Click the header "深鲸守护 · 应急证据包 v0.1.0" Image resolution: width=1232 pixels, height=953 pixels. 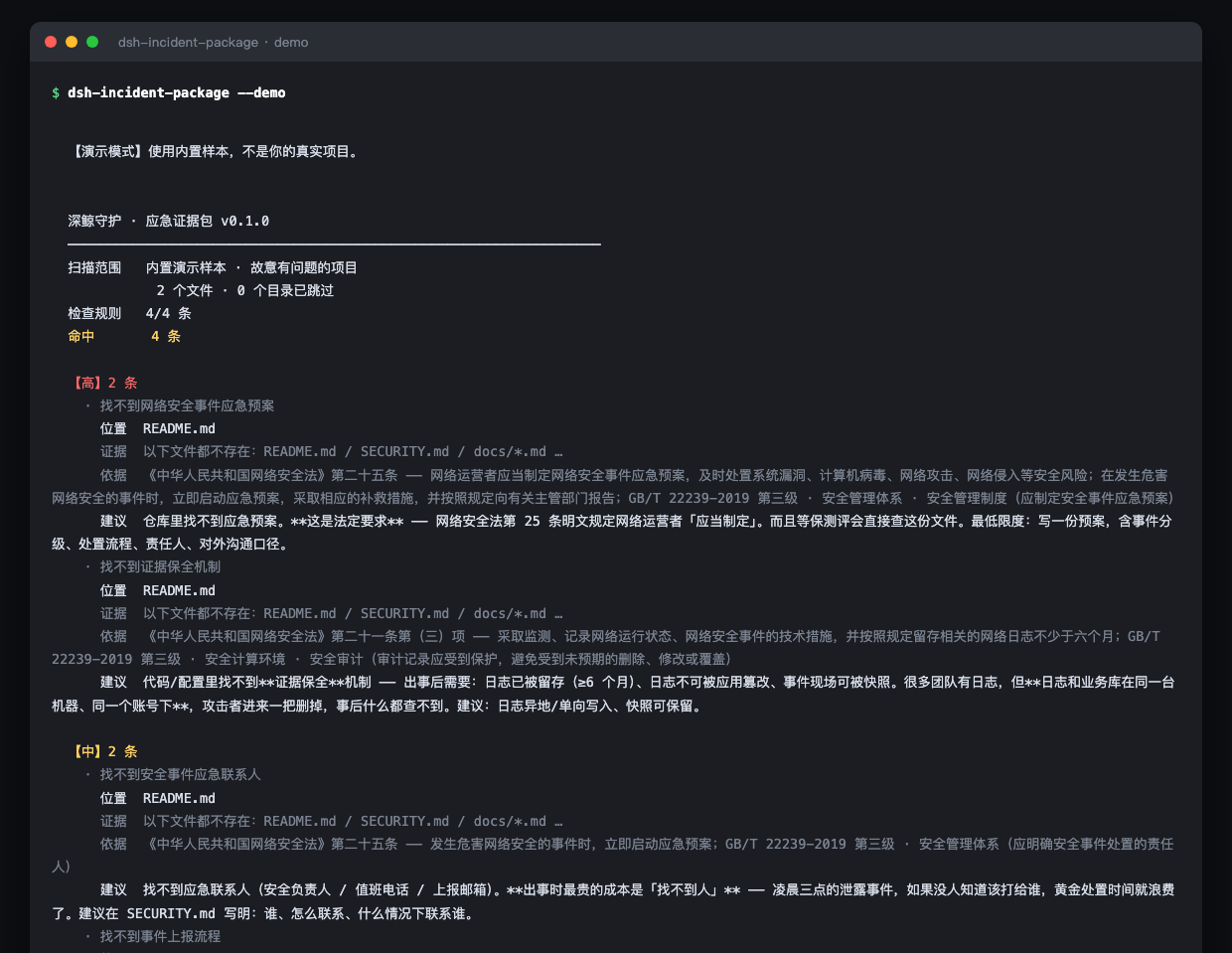pos(169,221)
